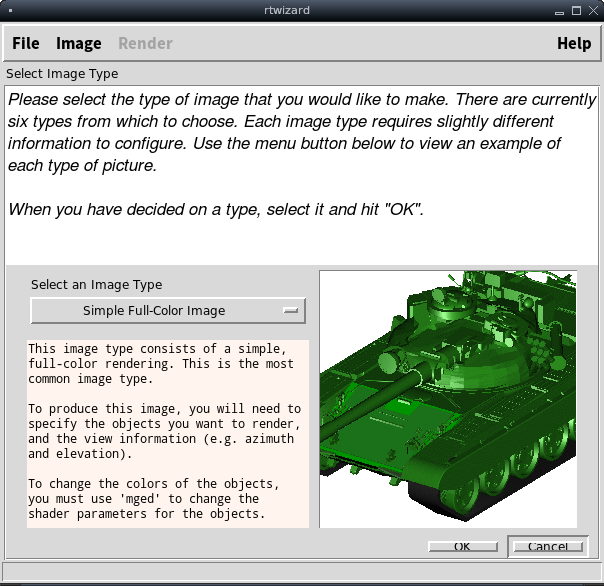The width and height of the screenshot is (604, 586).
Task: Open the disabled Render menu
Action: tap(145, 43)
